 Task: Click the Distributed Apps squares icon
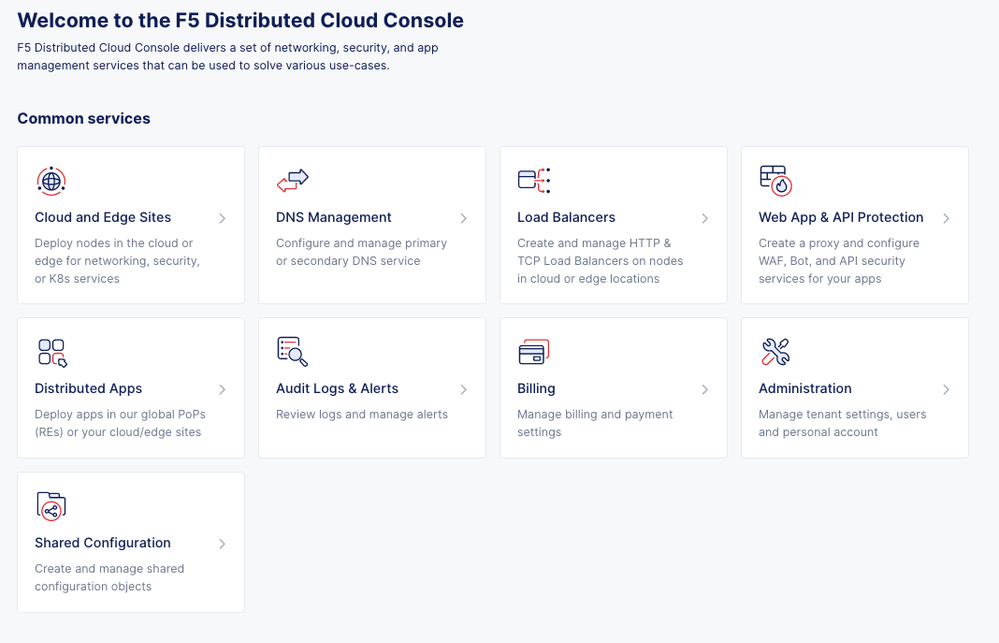52,352
